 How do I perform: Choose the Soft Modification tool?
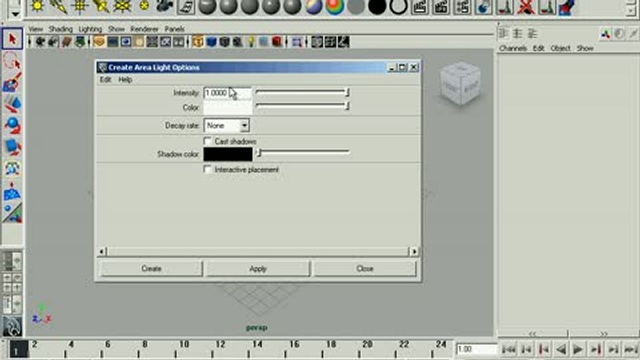tap(12, 191)
